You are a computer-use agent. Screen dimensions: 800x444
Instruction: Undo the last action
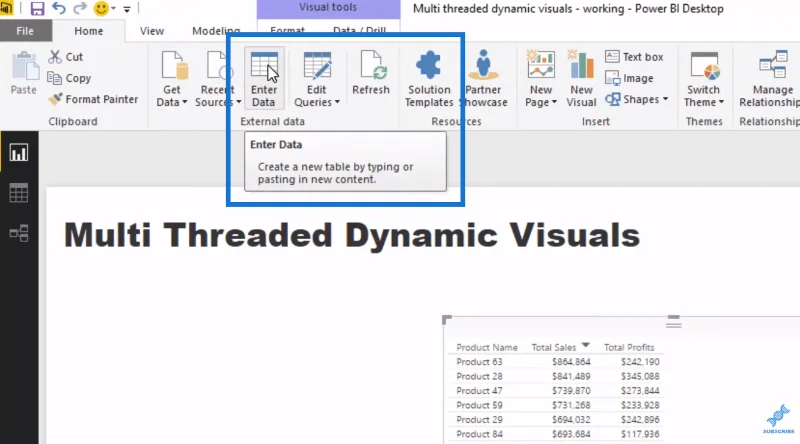pyautogui.click(x=59, y=8)
